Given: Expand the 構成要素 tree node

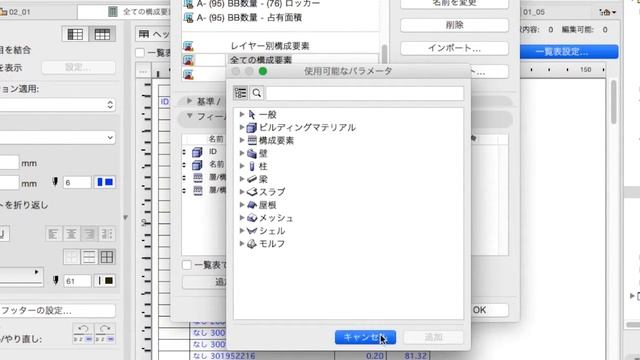Looking at the screenshot, I should point(242,140).
